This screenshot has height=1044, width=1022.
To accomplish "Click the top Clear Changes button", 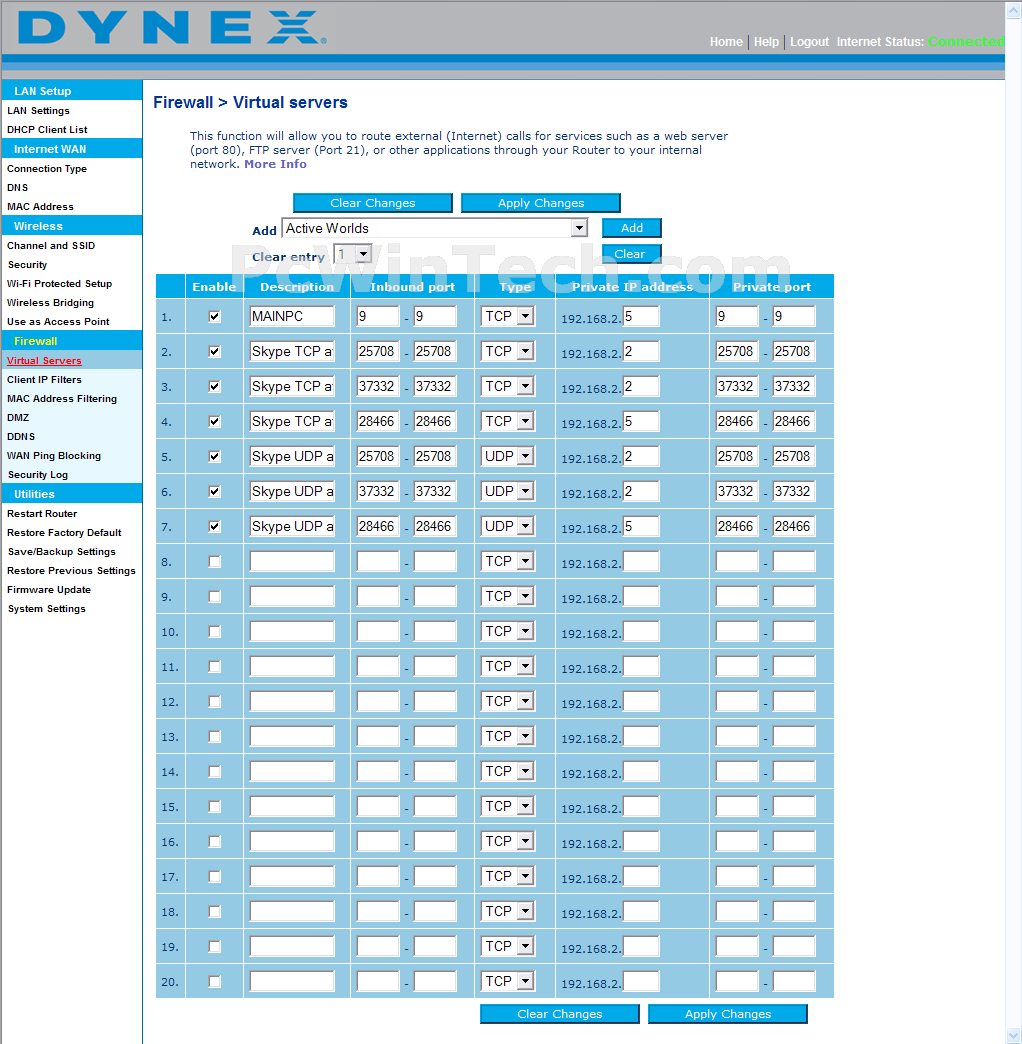I will click(x=373, y=203).
